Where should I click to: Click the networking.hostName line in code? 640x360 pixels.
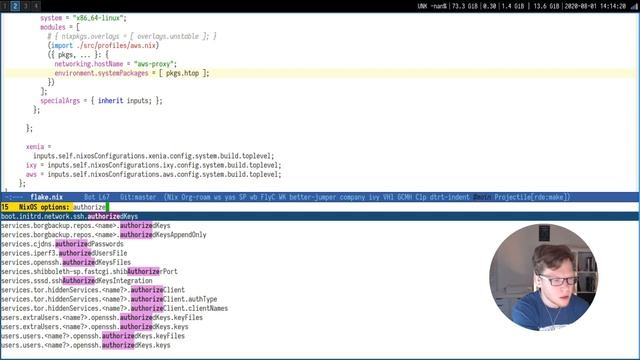coord(116,64)
